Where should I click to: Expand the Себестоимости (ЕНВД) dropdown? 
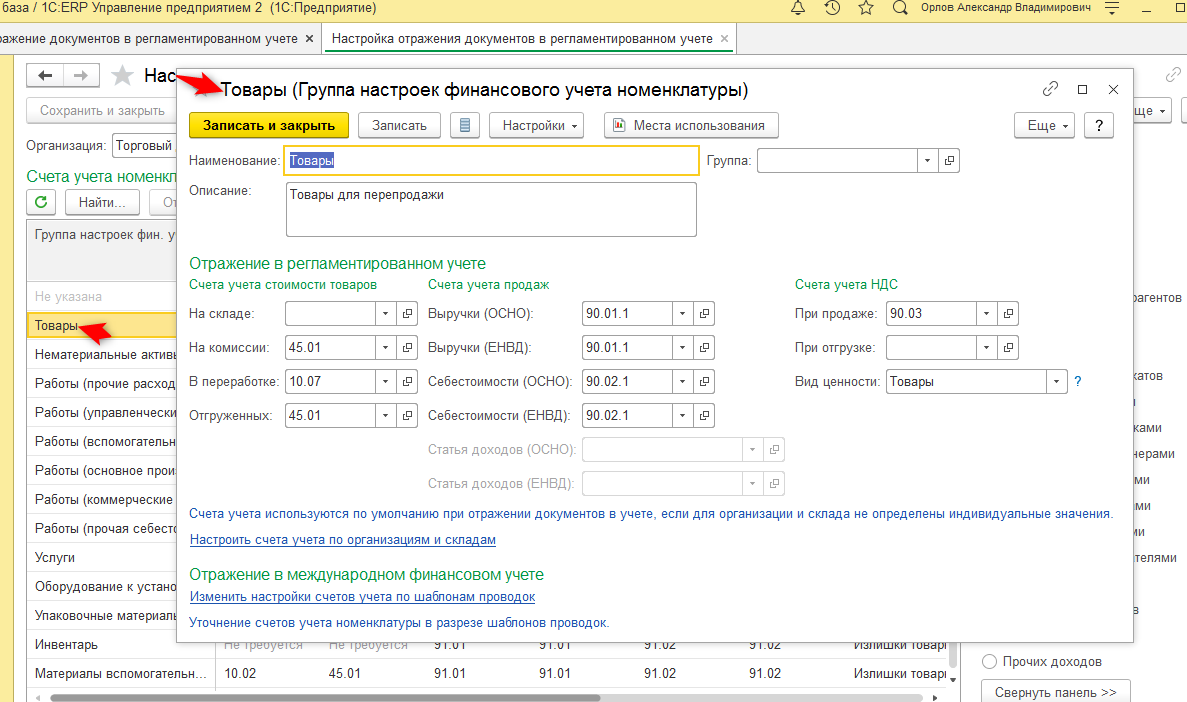tap(682, 416)
